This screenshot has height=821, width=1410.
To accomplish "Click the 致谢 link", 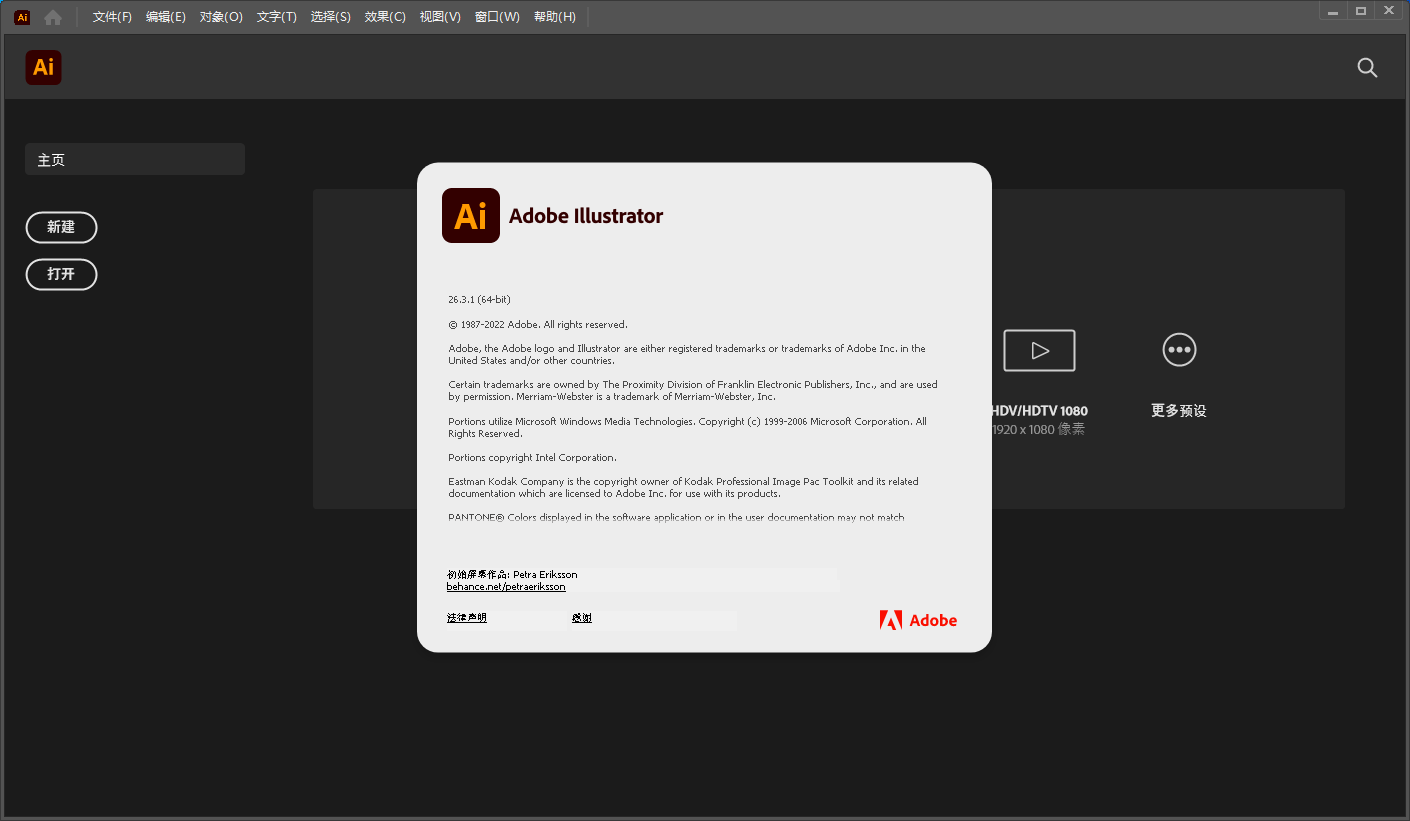I will click(x=581, y=617).
